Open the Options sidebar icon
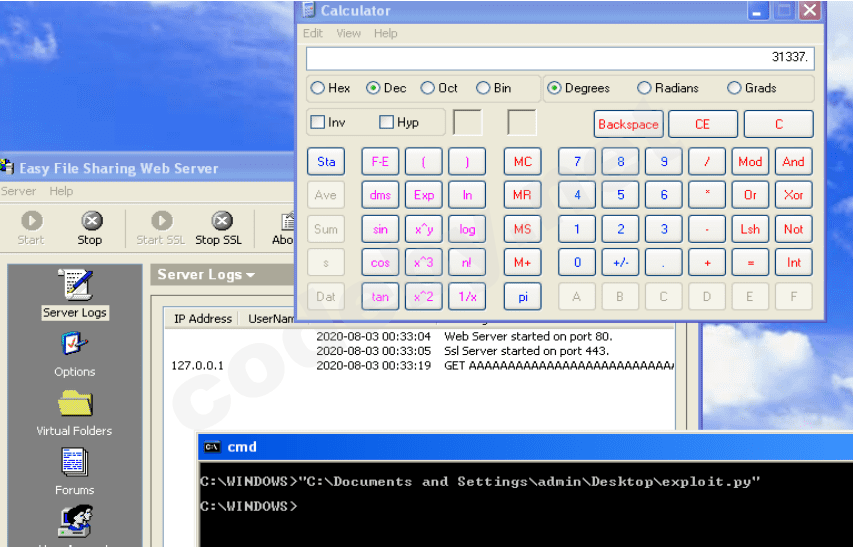The image size is (853, 547). pyautogui.click(x=75, y=344)
